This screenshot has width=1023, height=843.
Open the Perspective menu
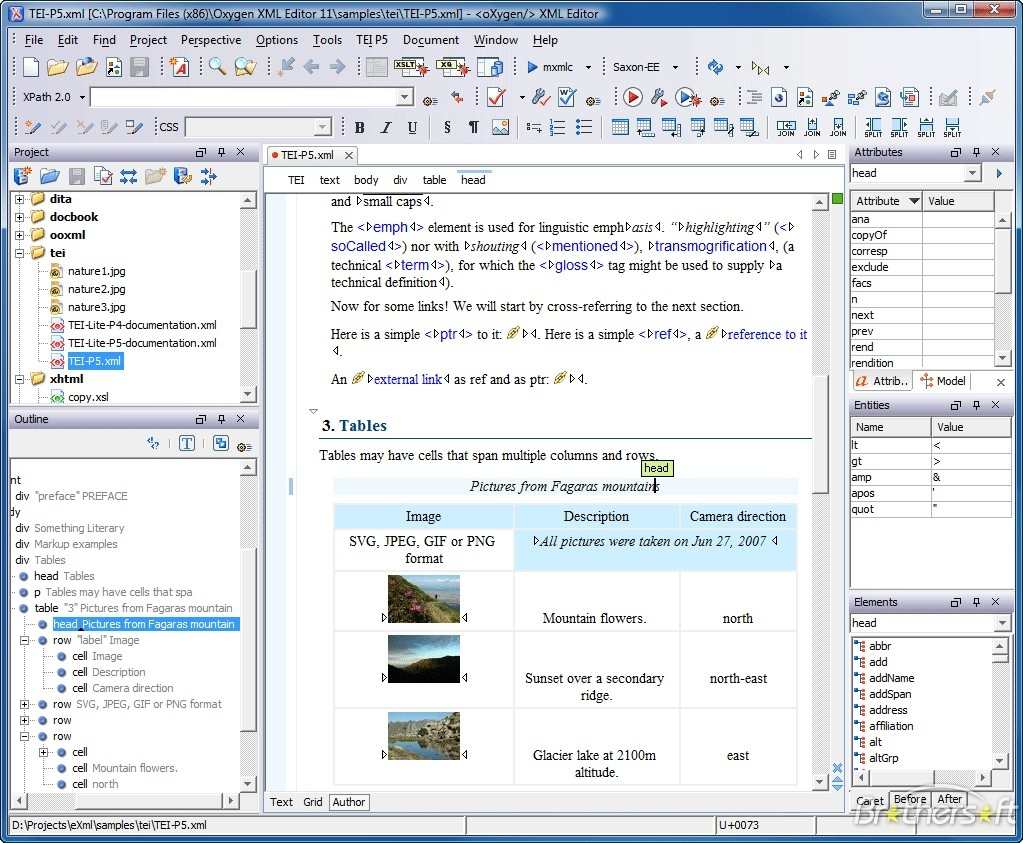211,40
